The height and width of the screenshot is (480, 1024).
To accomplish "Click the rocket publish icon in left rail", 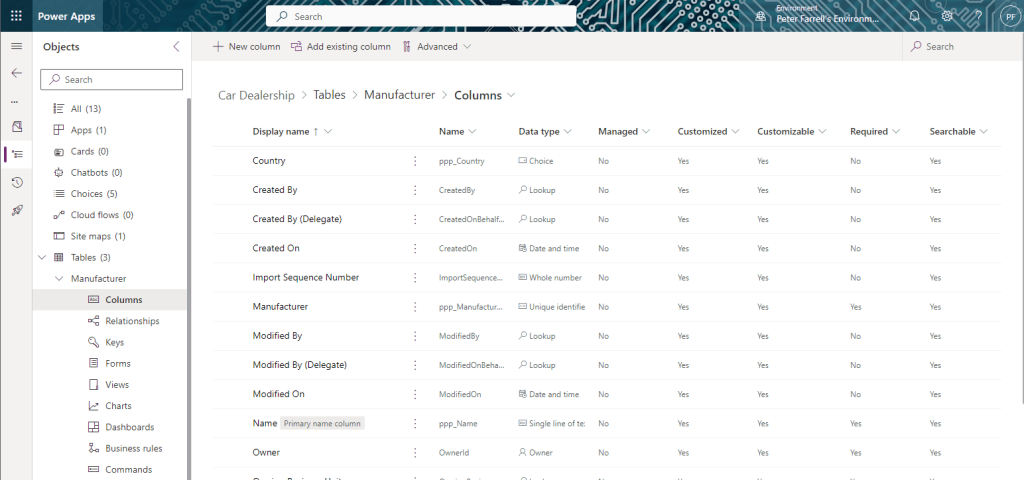I will 16,210.
